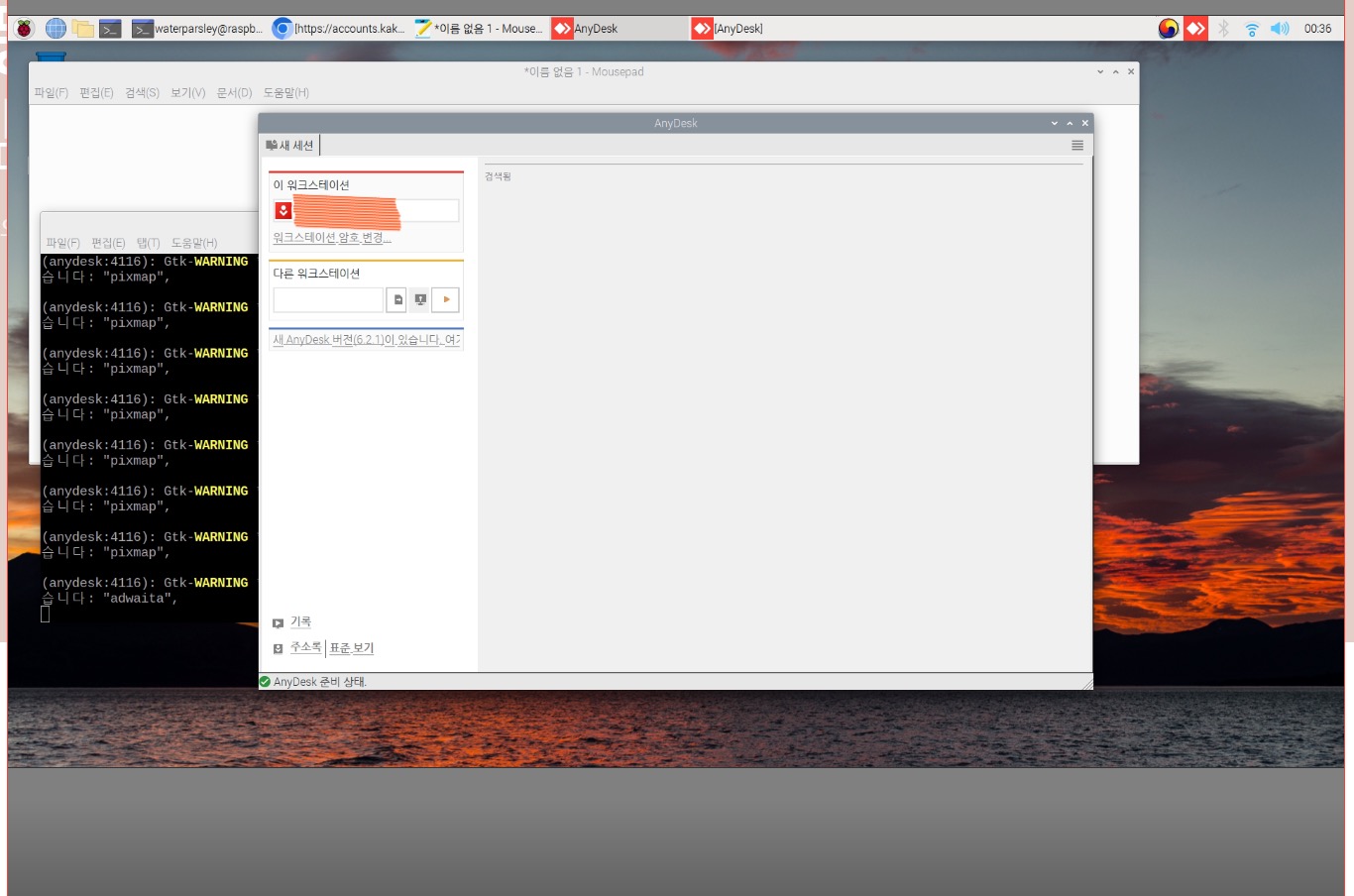Viewport: 1354px width, 896px height.
Task: Open Mousepad 도움말(H) menu
Action: click(285, 92)
